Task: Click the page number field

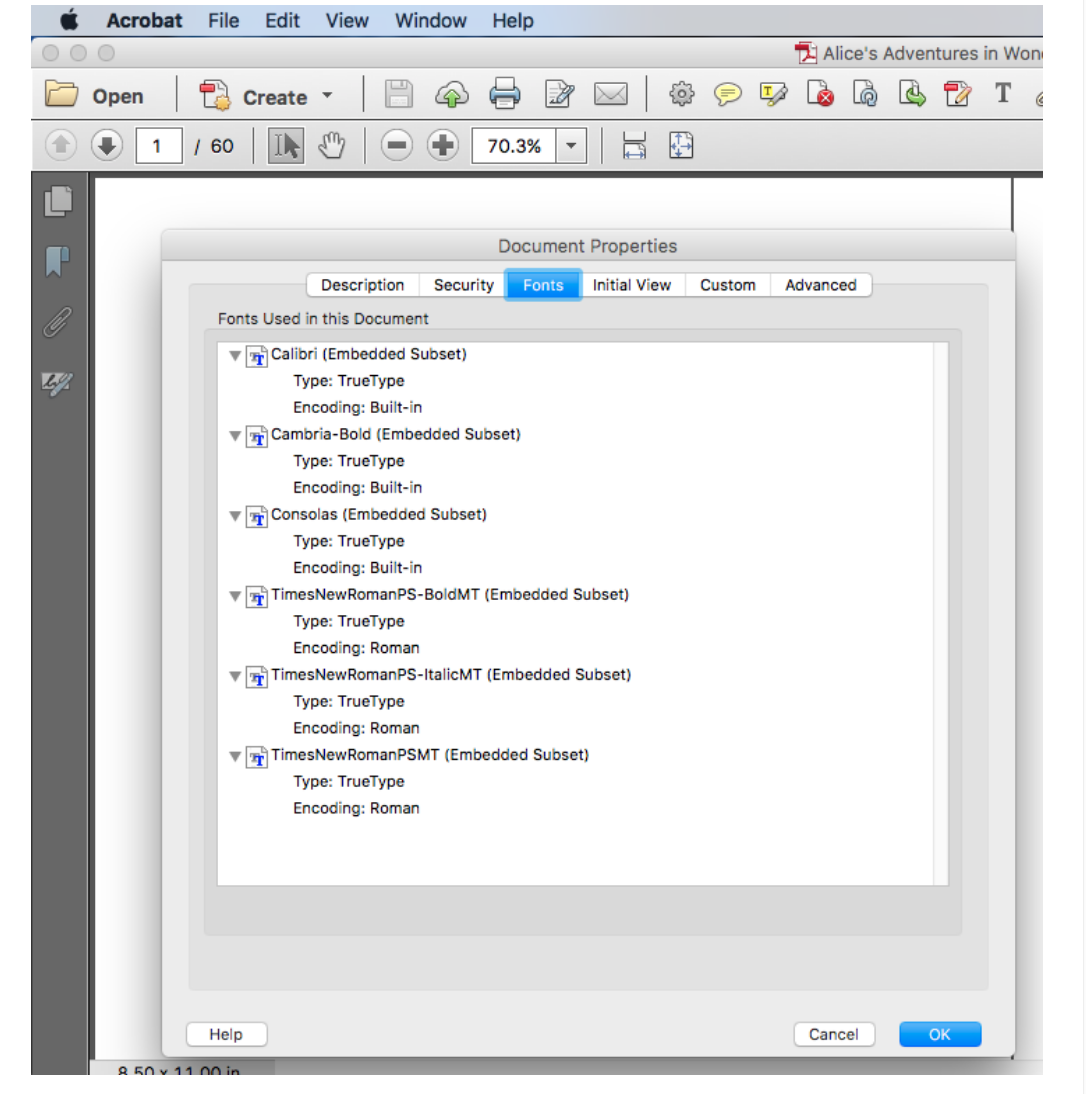Action: pyautogui.click(x=159, y=146)
